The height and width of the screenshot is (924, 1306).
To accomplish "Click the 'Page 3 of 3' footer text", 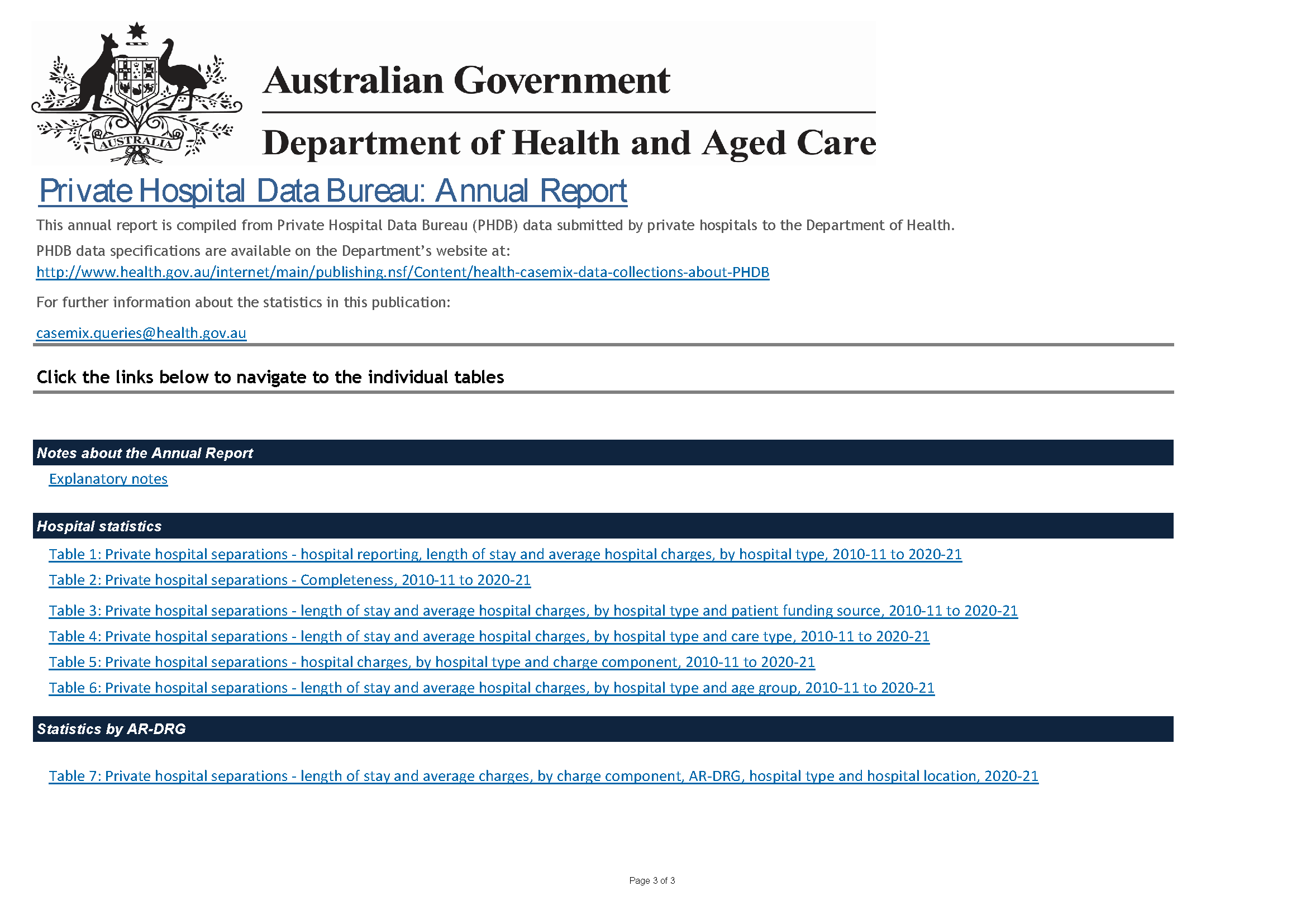I will pyautogui.click(x=652, y=881).
